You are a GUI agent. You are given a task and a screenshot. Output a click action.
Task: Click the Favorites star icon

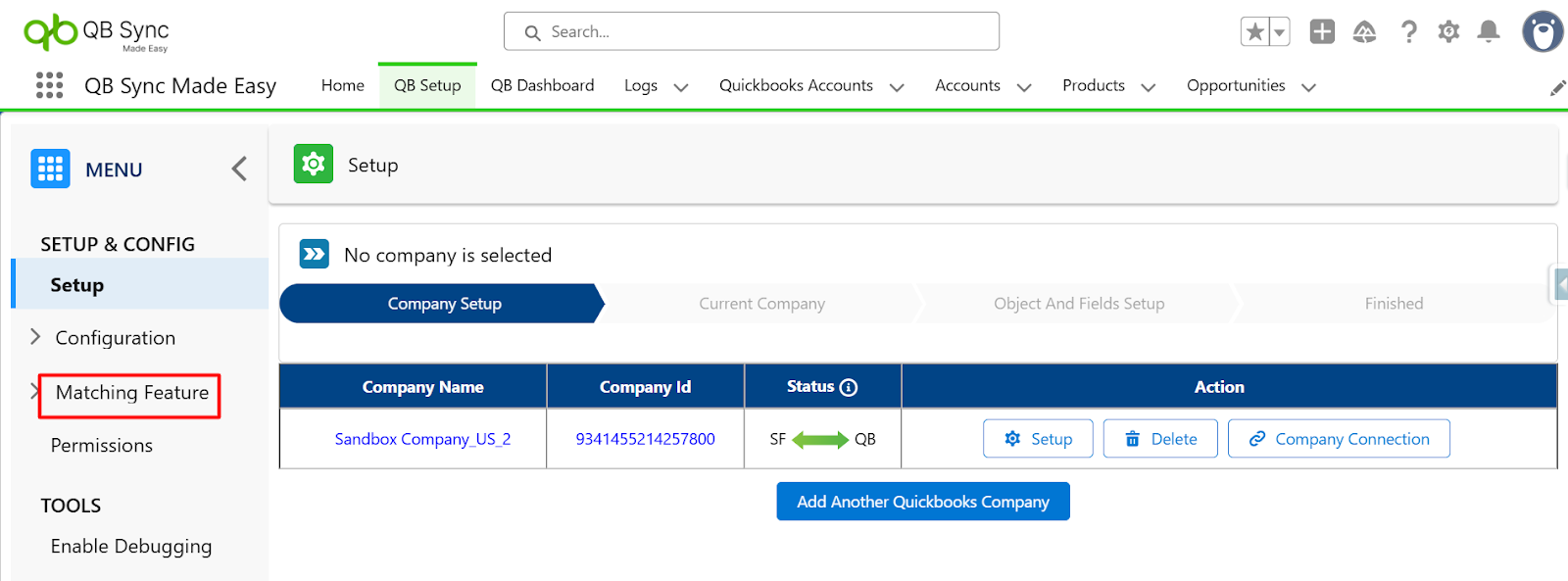1254,32
